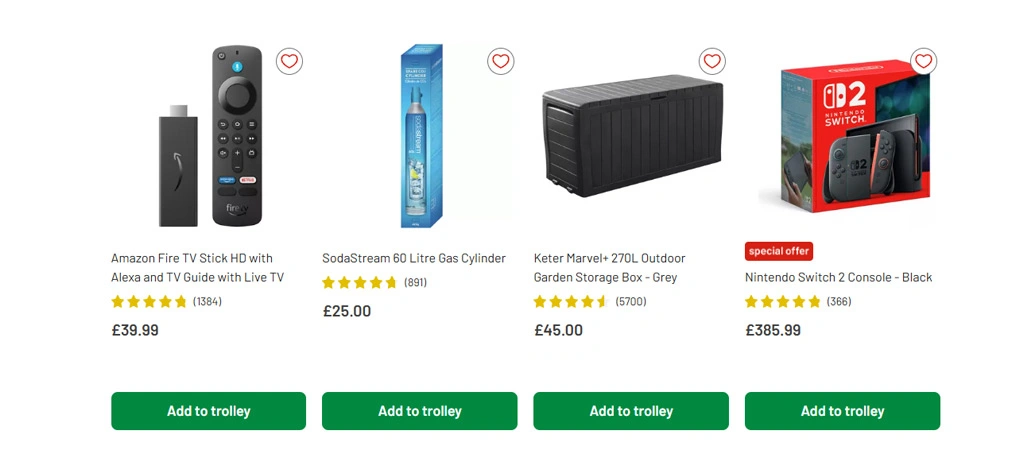Open Nintendo Switch 2 Console - Black link

point(838,277)
